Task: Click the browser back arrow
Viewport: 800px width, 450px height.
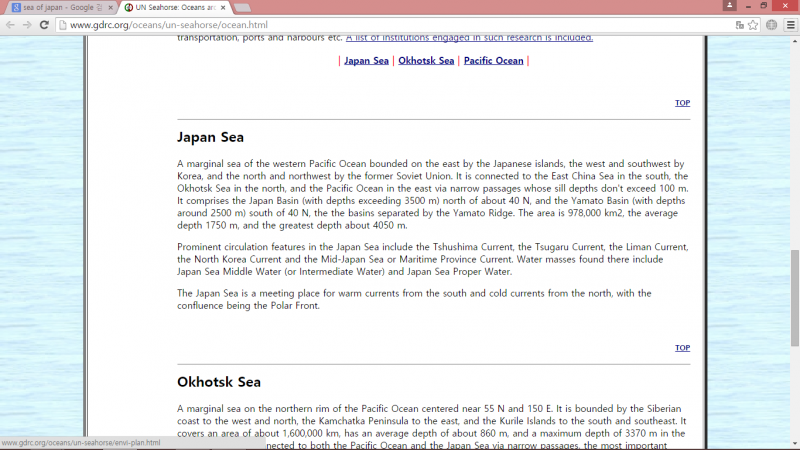Action: pos(10,24)
